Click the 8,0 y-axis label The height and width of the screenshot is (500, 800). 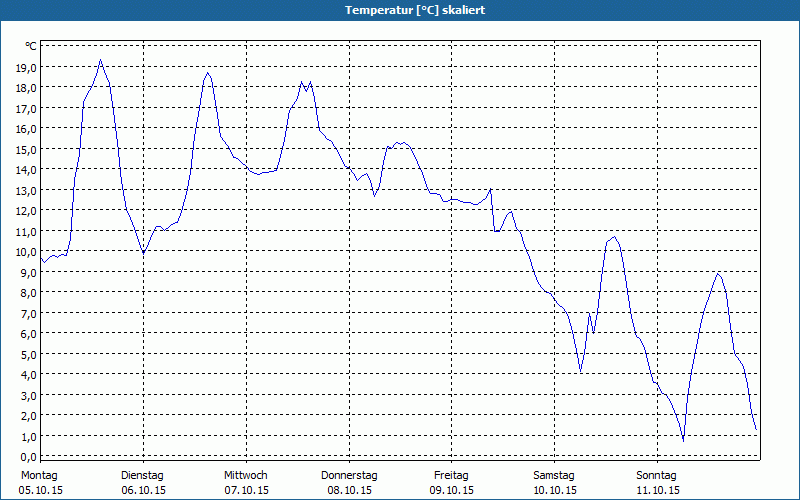pos(29,293)
